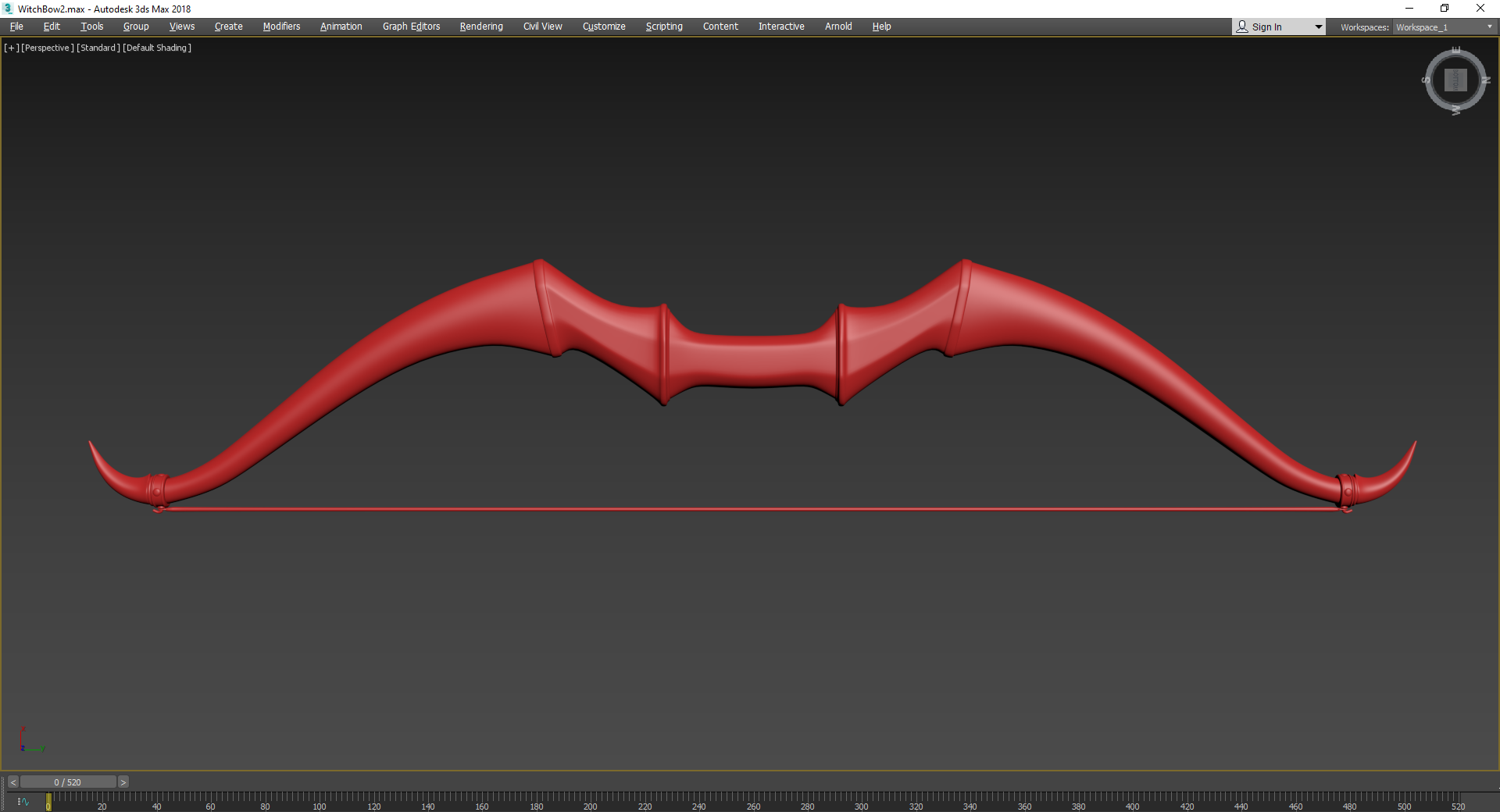Image resolution: width=1500 pixels, height=812 pixels.
Task: Open the Content menu
Action: pyautogui.click(x=720, y=27)
